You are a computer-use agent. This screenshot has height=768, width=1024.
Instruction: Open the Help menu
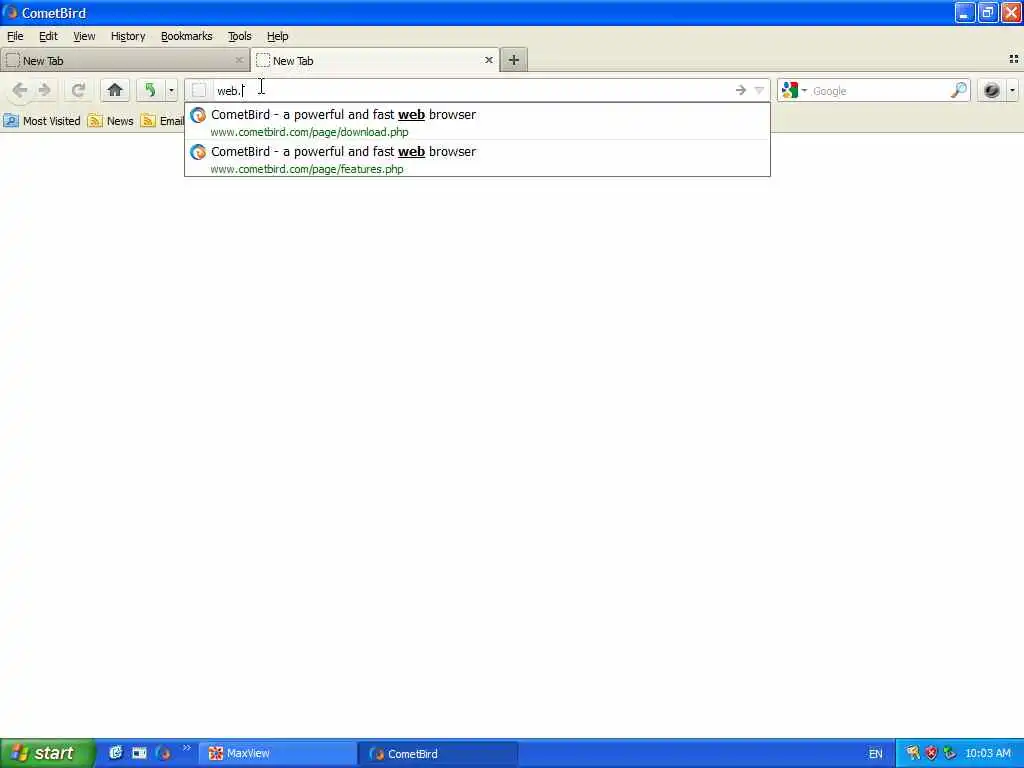[278, 36]
